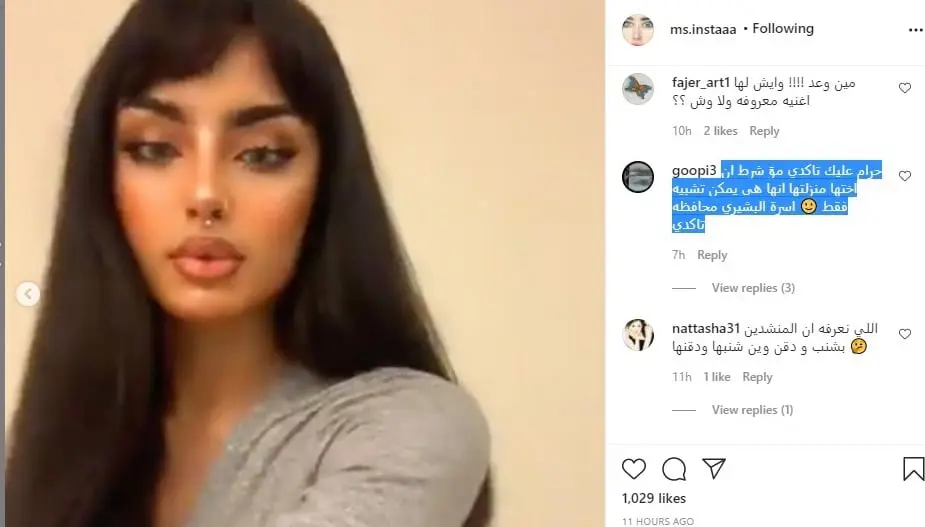Open the three-dot more options menu

tap(916, 30)
